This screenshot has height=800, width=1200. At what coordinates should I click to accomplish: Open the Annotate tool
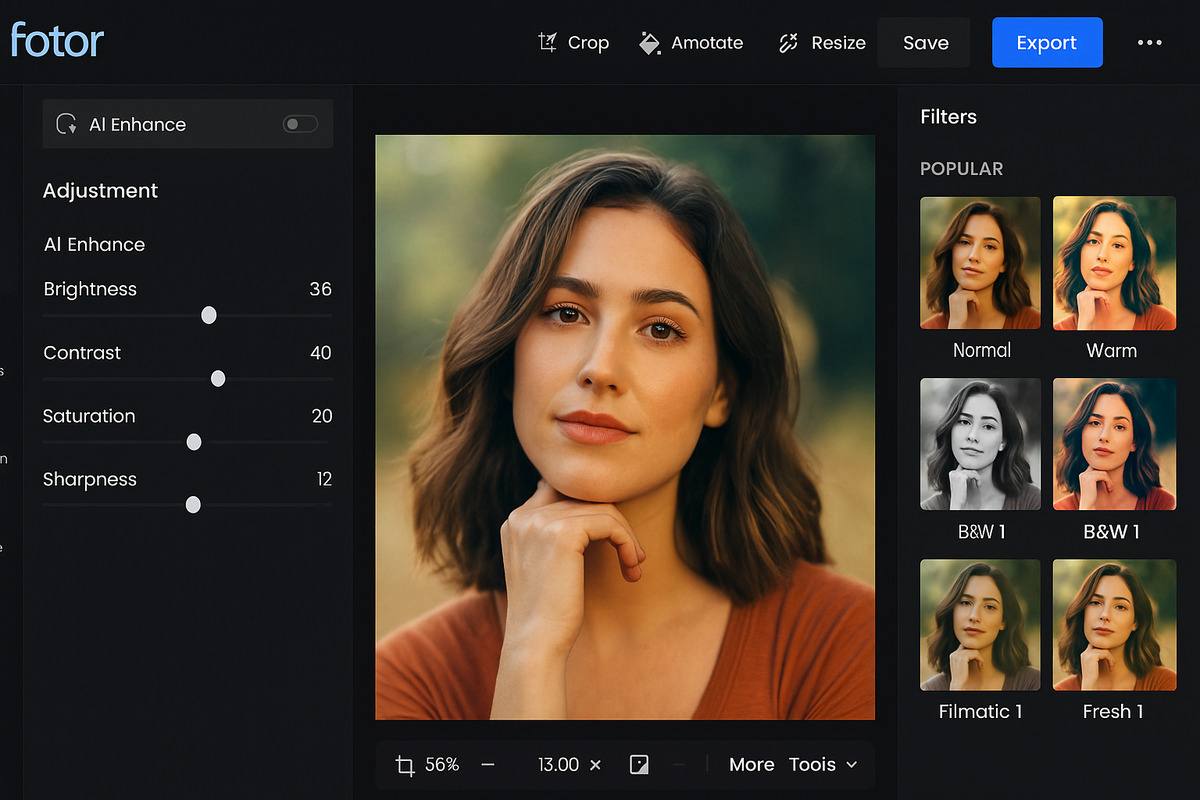click(691, 42)
